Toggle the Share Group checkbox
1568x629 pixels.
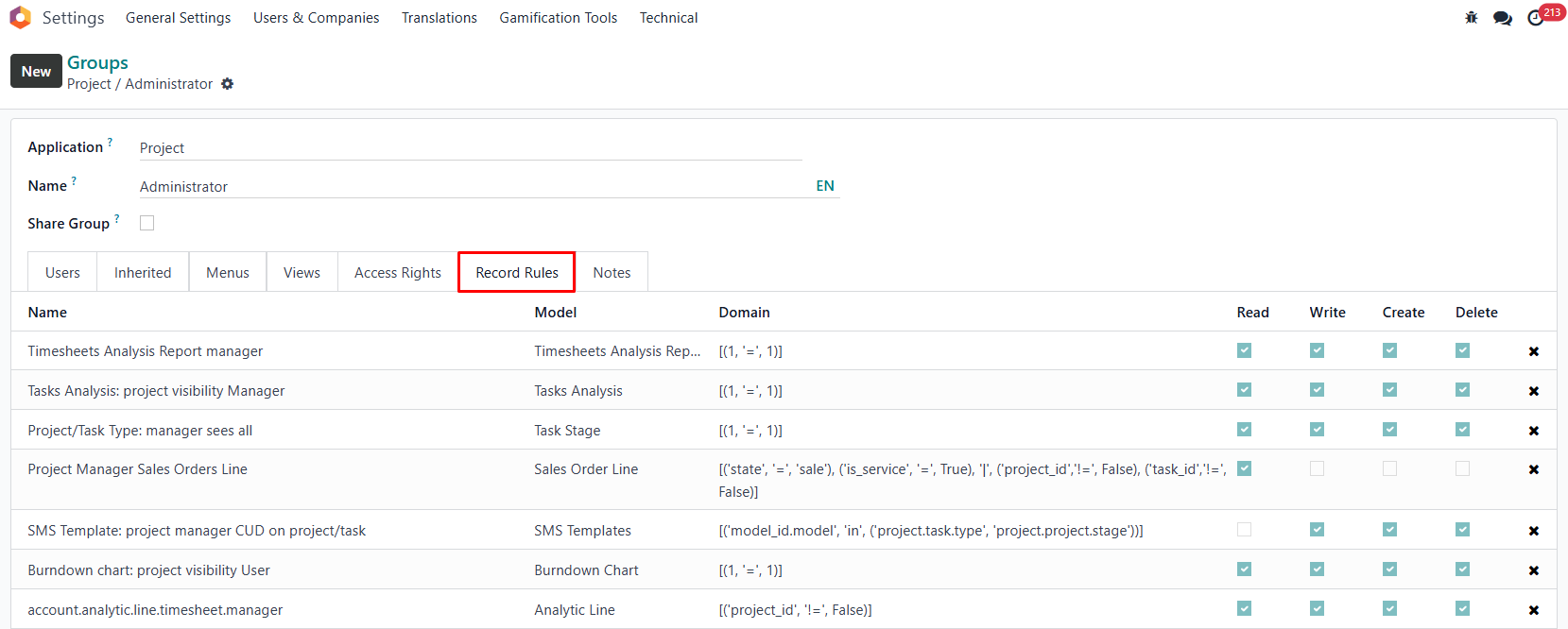[147, 223]
